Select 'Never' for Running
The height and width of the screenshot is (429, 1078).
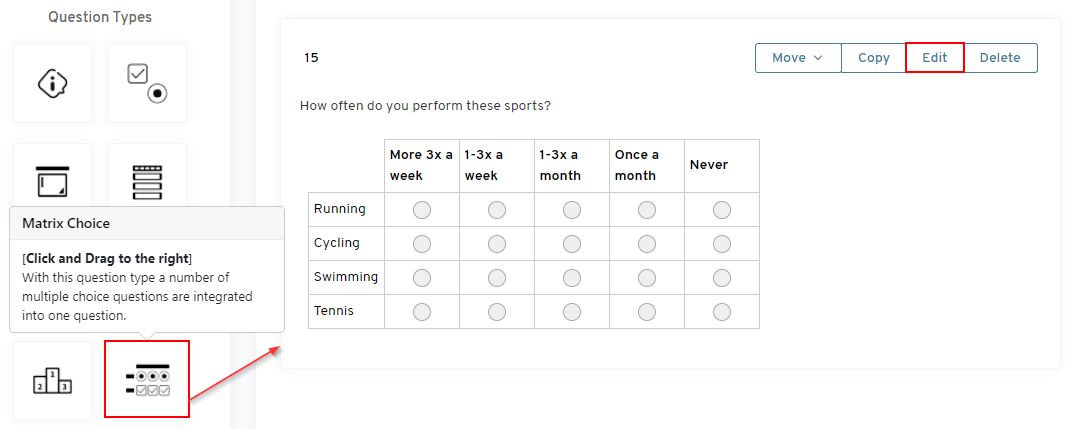[x=722, y=210]
